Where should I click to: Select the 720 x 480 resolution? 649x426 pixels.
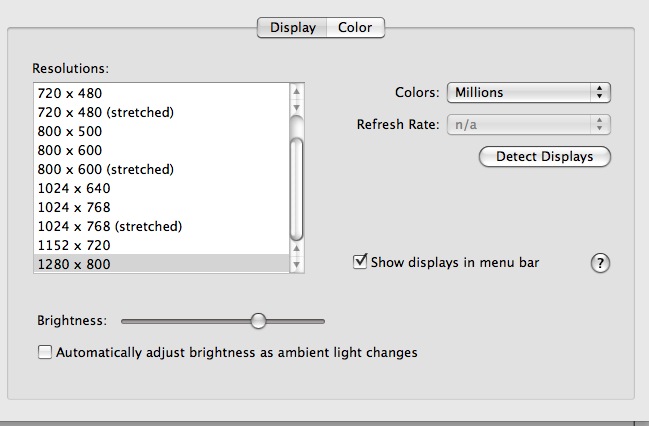162,93
